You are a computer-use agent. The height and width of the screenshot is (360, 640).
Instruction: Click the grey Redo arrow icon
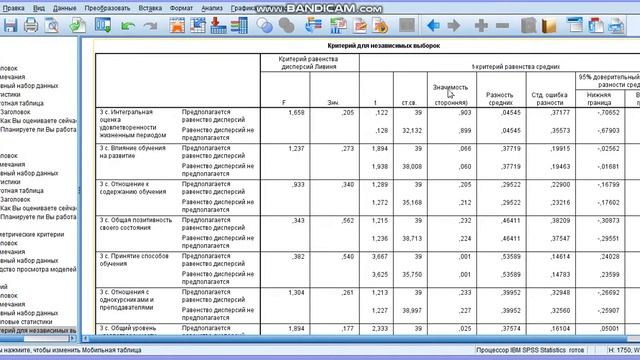(x=151, y=26)
